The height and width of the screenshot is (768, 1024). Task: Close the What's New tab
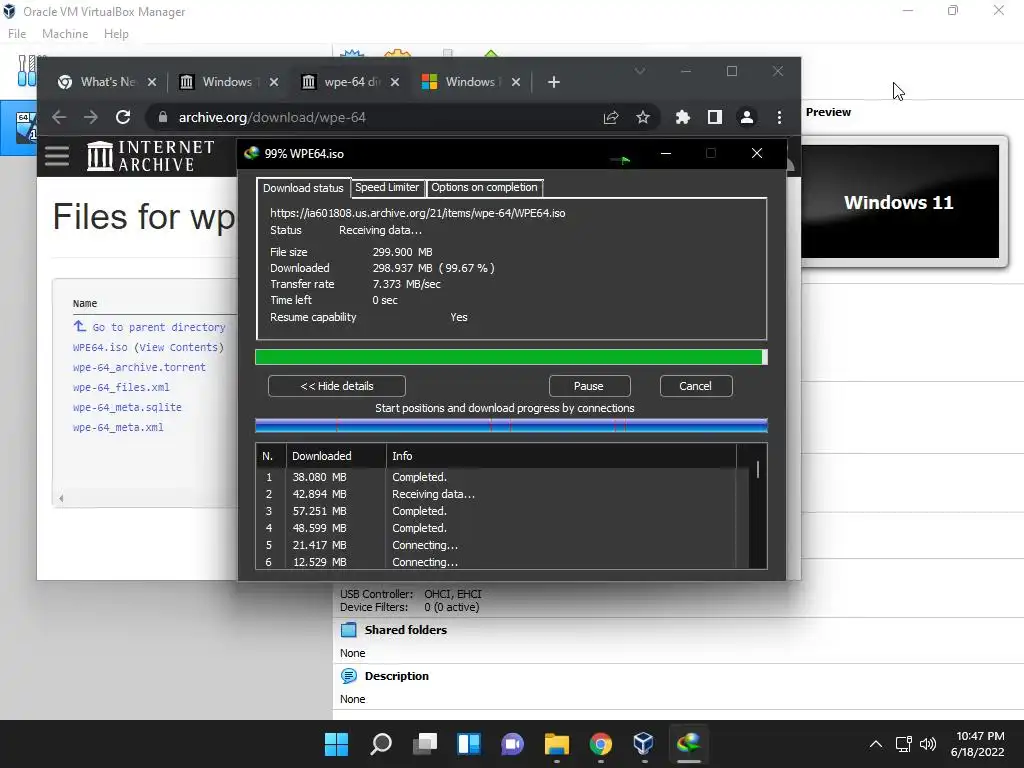coord(152,82)
